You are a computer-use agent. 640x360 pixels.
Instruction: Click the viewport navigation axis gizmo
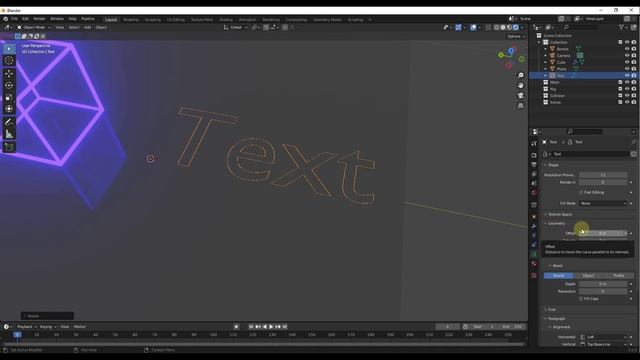(511, 57)
